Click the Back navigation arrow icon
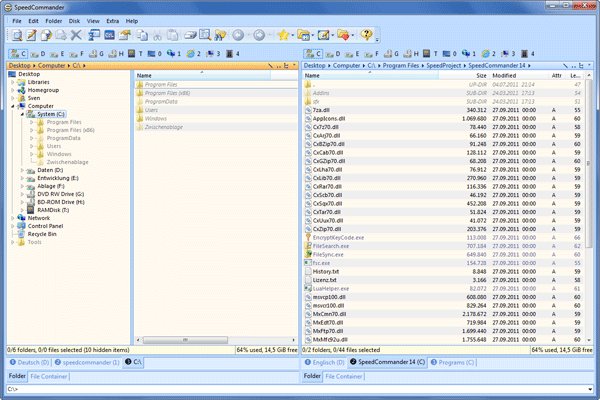This screenshot has width=600, height=400. pyautogui.click(x=238, y=35)
